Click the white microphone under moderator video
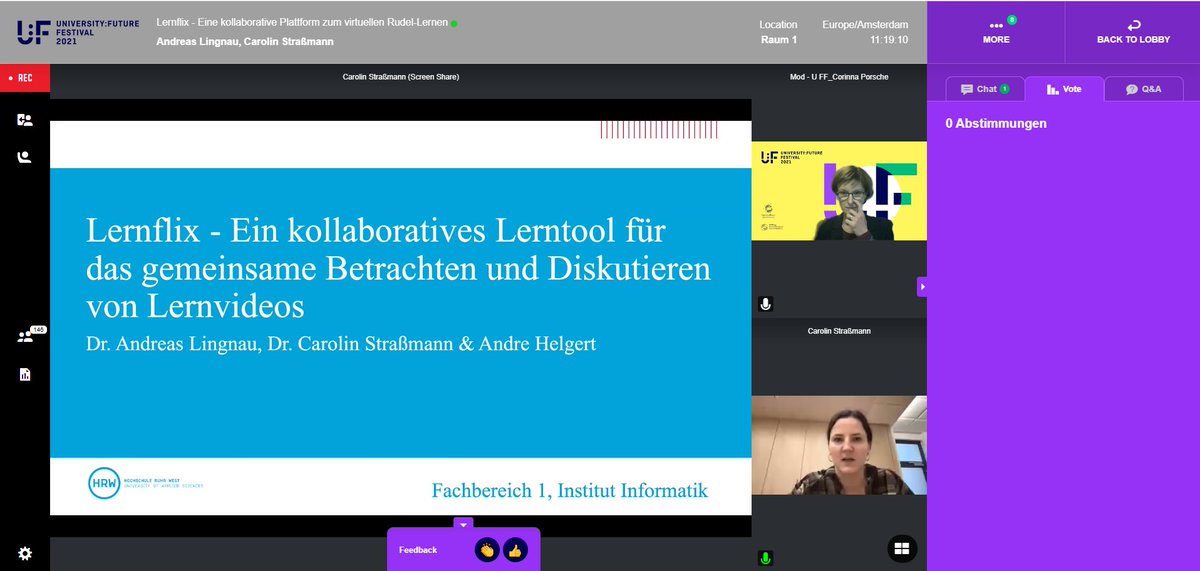The height and width of the screenshot is (571, 1200). tap(766, 304)
